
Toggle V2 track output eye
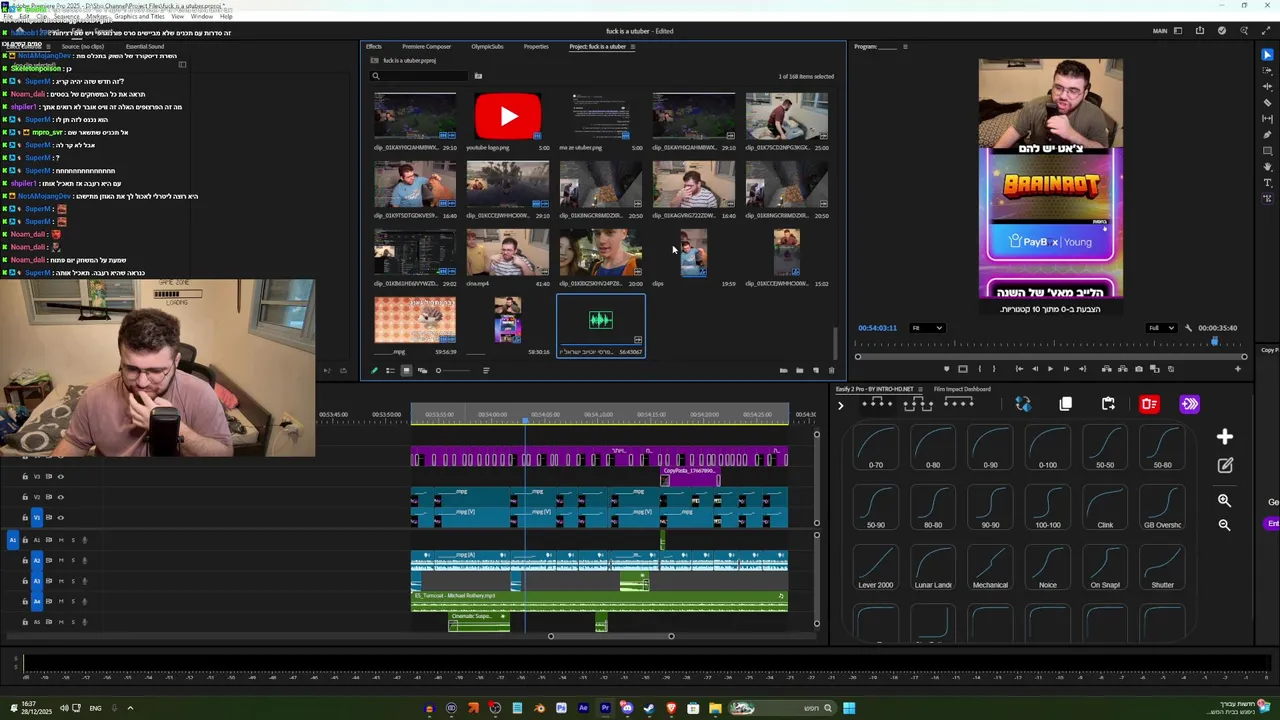[60, 497]
